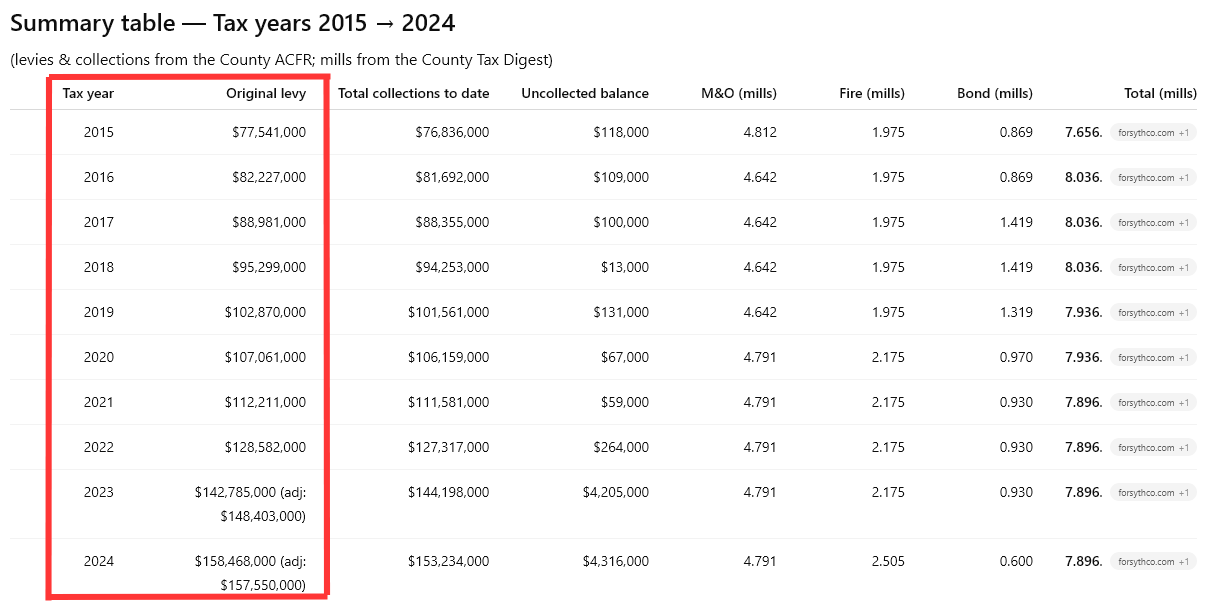Click uncollected balance $264,000
The image size is (1219, 602).
click(621, 447)
